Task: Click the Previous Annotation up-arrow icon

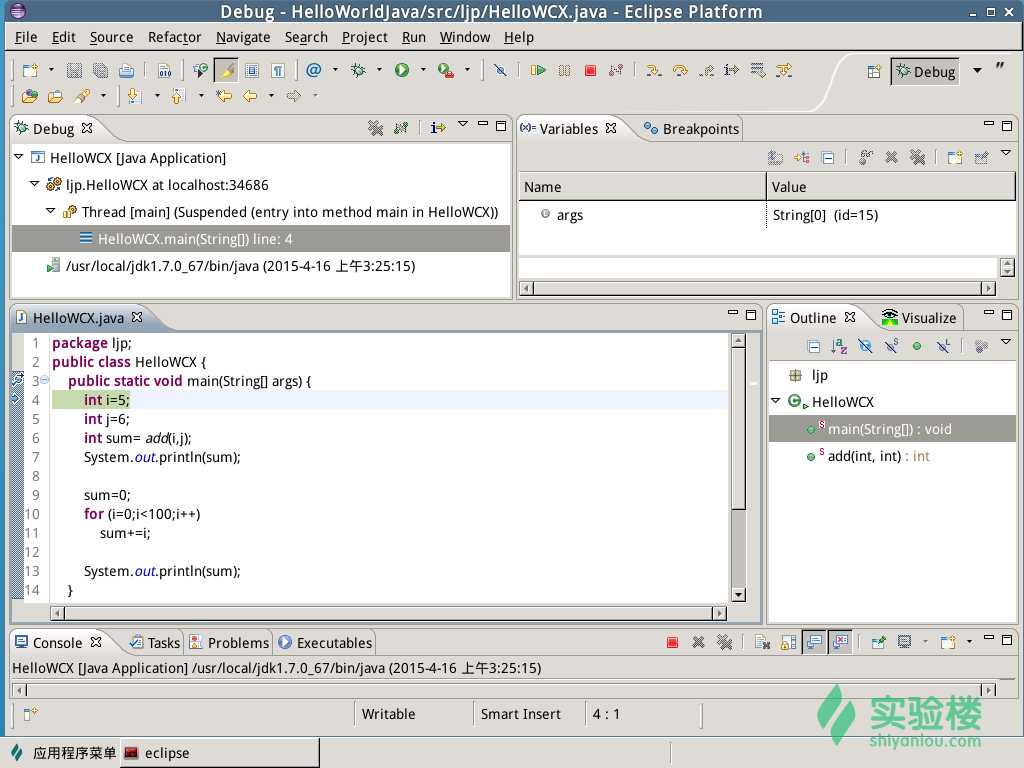Action: point(178,97)
